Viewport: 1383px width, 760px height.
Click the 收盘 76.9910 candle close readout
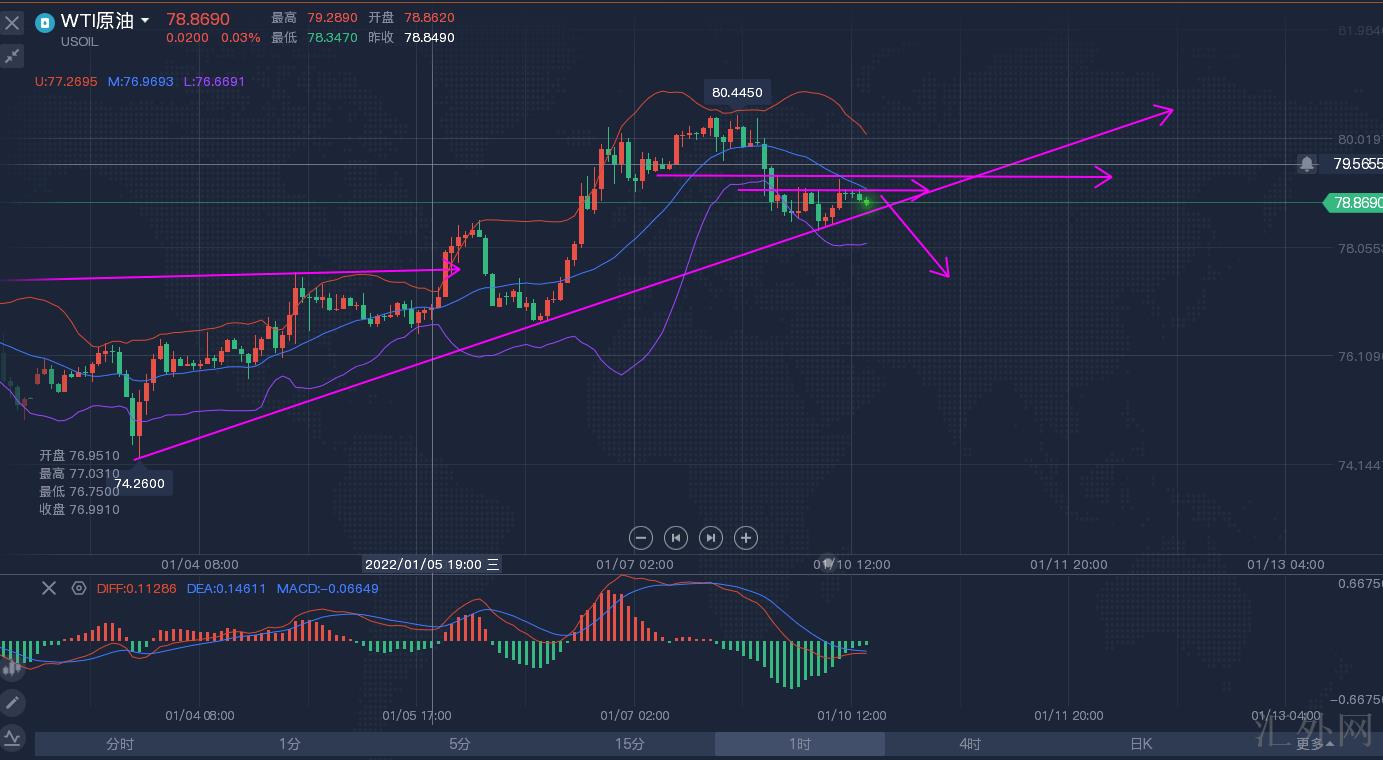tap(79, 510)
